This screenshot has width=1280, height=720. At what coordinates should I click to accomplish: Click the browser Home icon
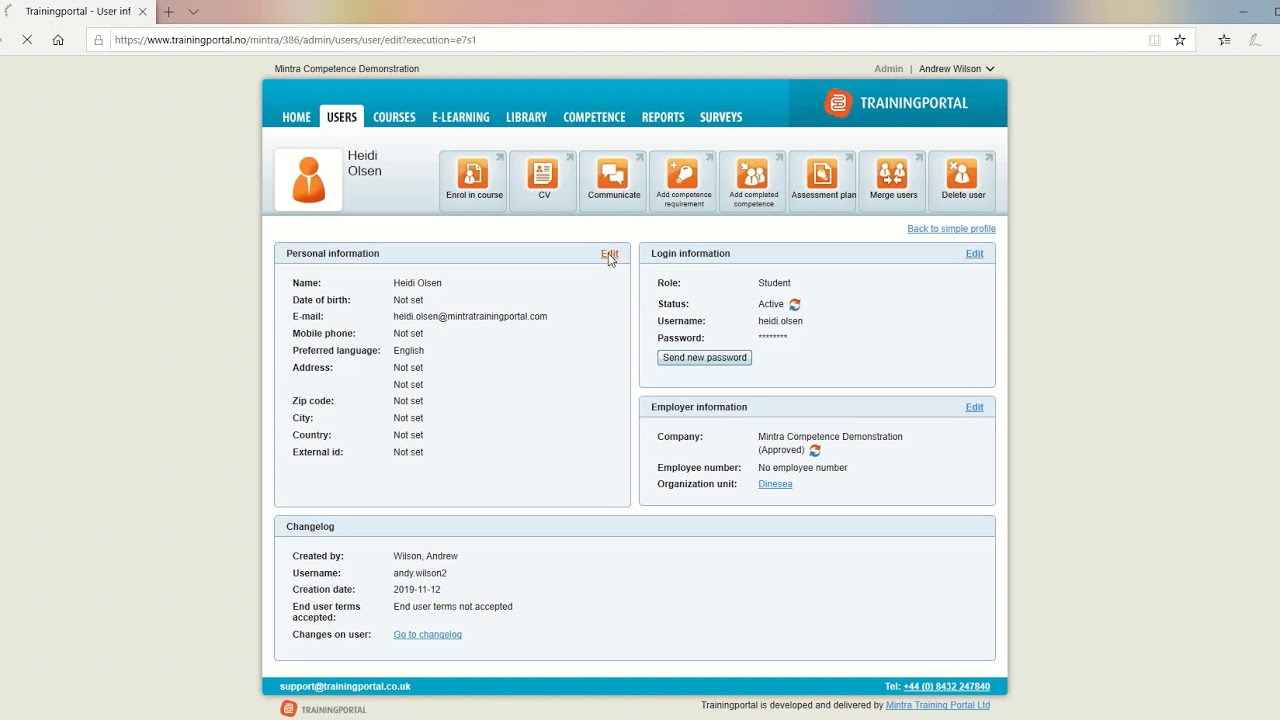pyautogui.click(x=58, y=40)
